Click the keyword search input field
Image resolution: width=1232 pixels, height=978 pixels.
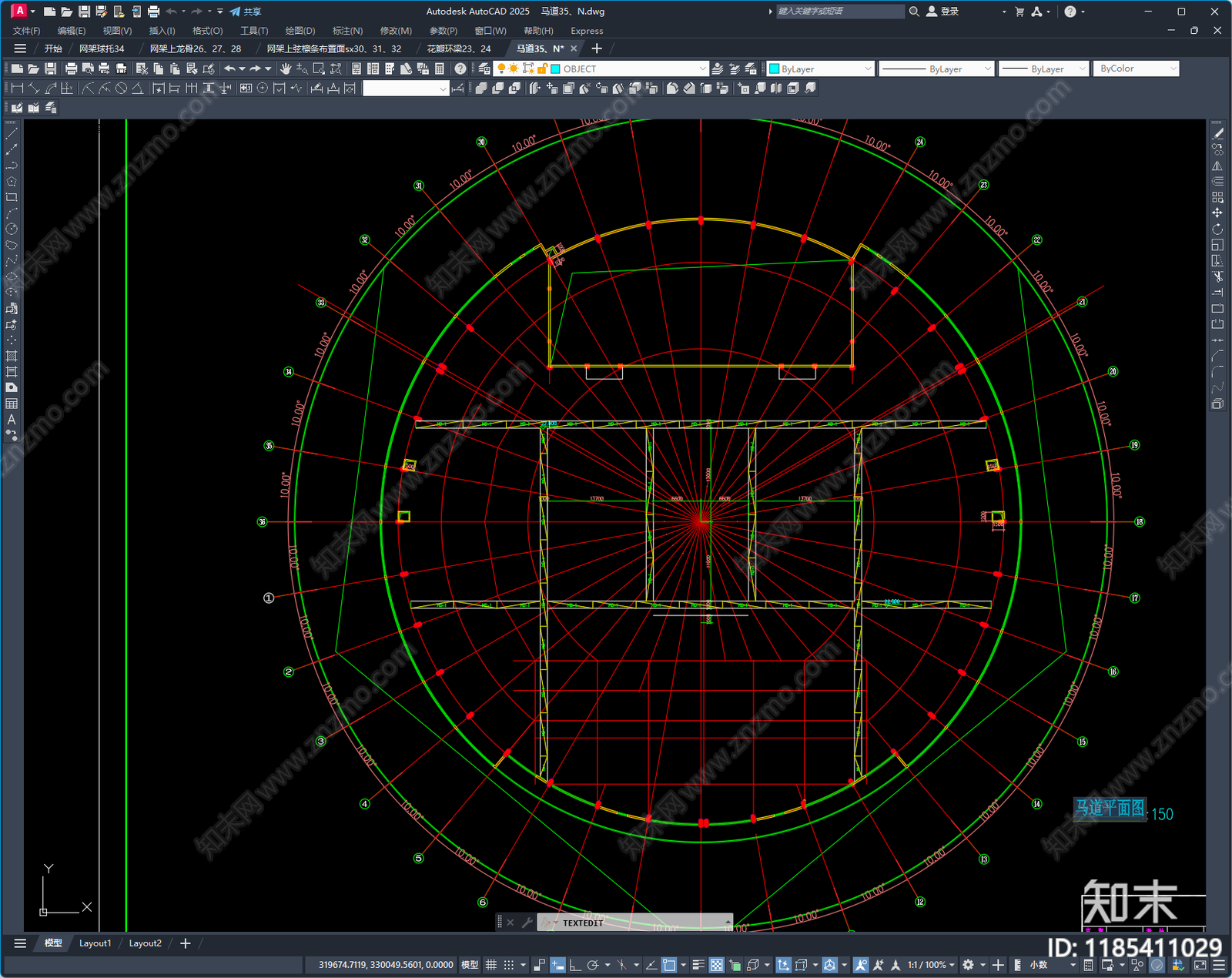pyautogui.click(x=839, y=12)
